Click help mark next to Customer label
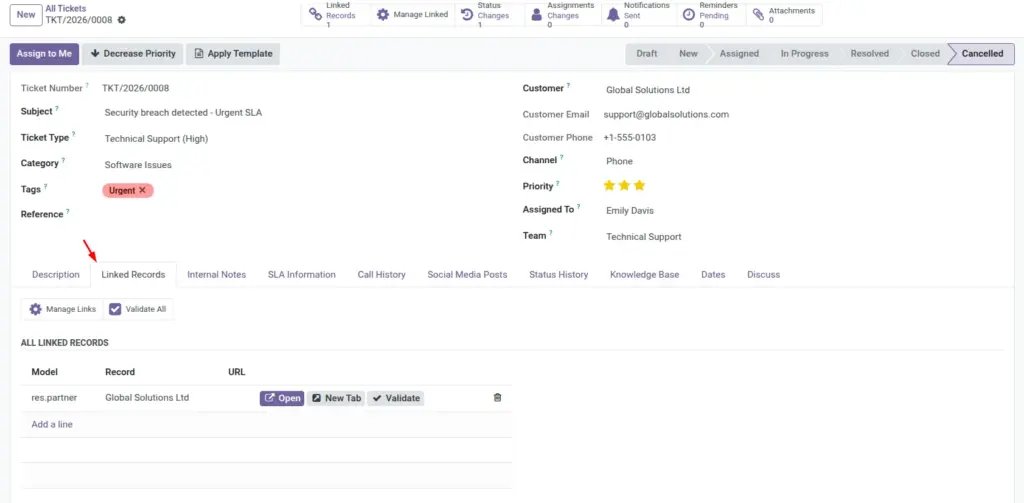Image resolution: width=1024 pixels, height=503 pixels. point(568,85)
